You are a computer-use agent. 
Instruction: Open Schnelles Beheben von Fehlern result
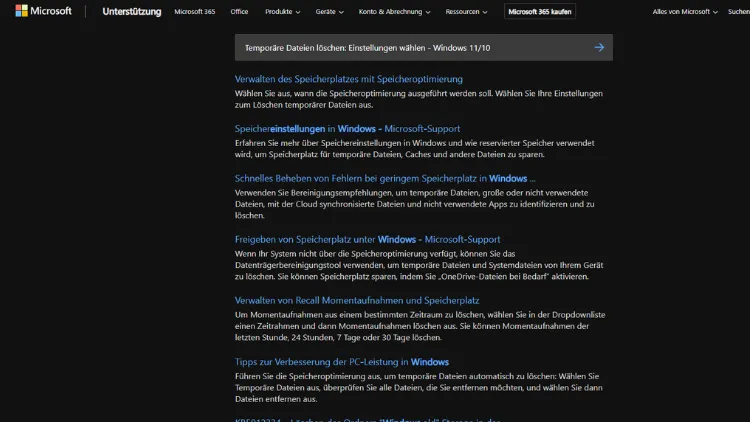(x=385, y=178)
